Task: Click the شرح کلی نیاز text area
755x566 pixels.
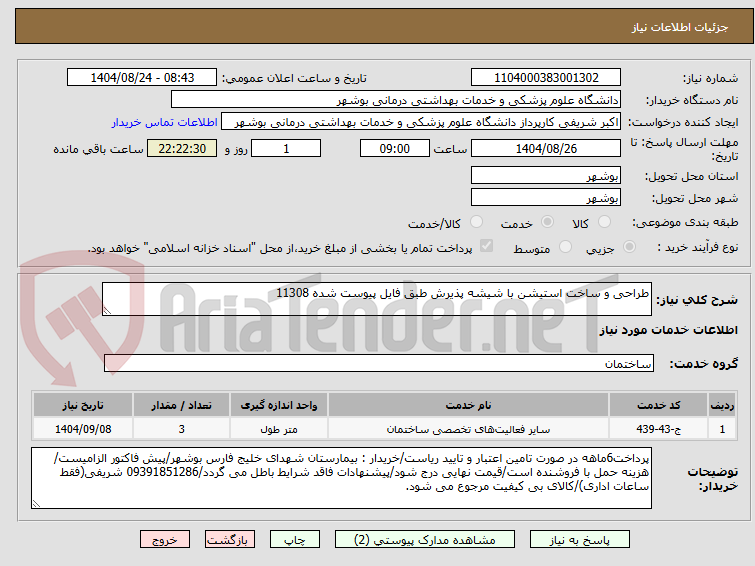Action: [377, 299]
